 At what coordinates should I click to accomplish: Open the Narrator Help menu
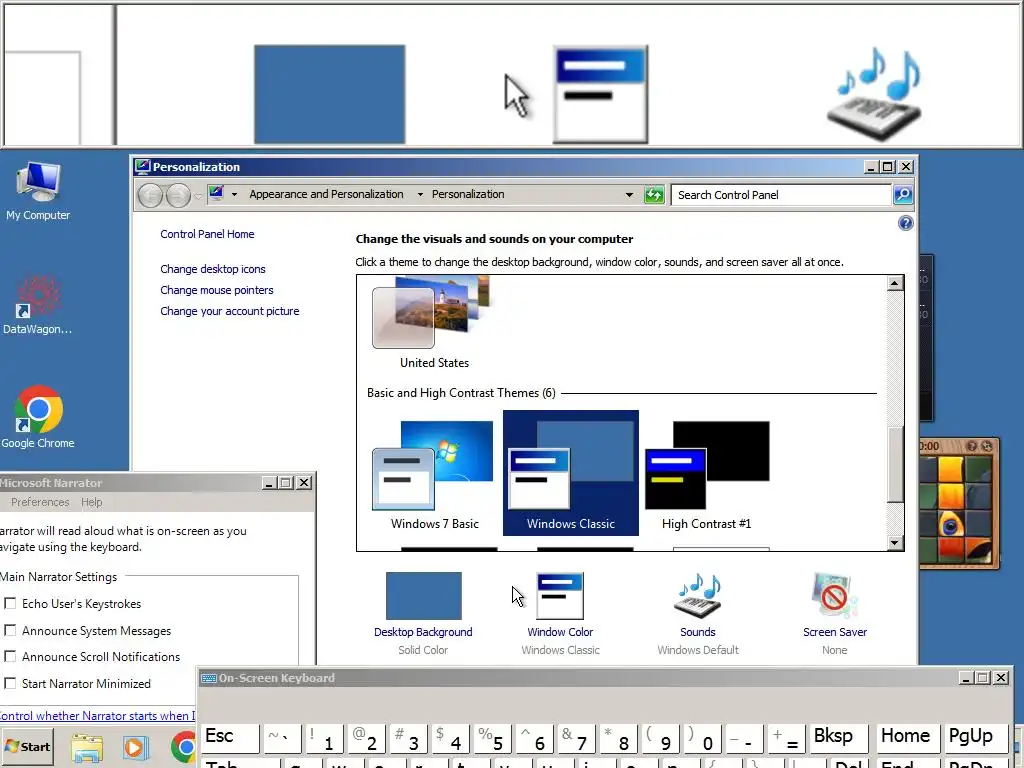click(x=91, y=502)
